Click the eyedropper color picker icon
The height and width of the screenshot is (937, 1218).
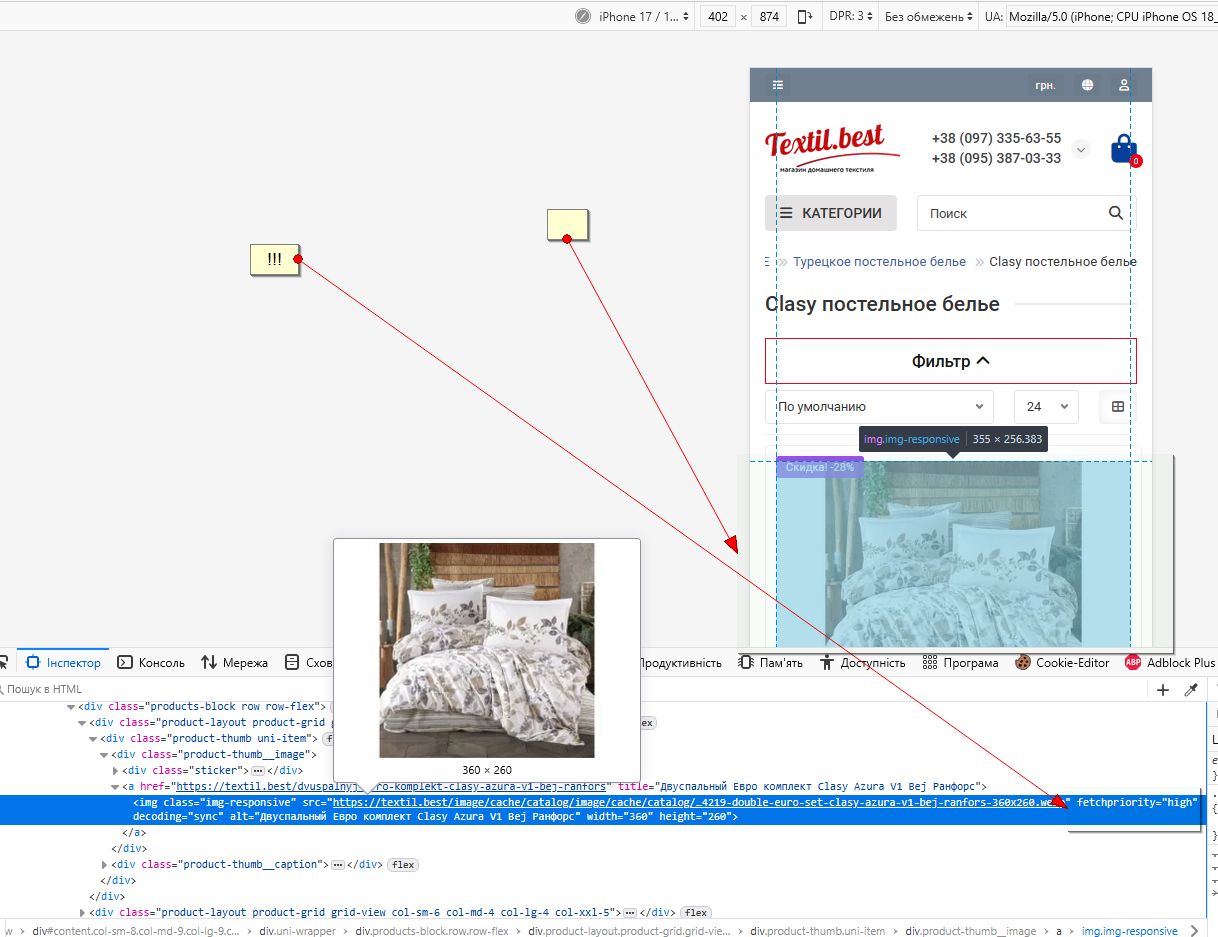tap(1191, 690)
